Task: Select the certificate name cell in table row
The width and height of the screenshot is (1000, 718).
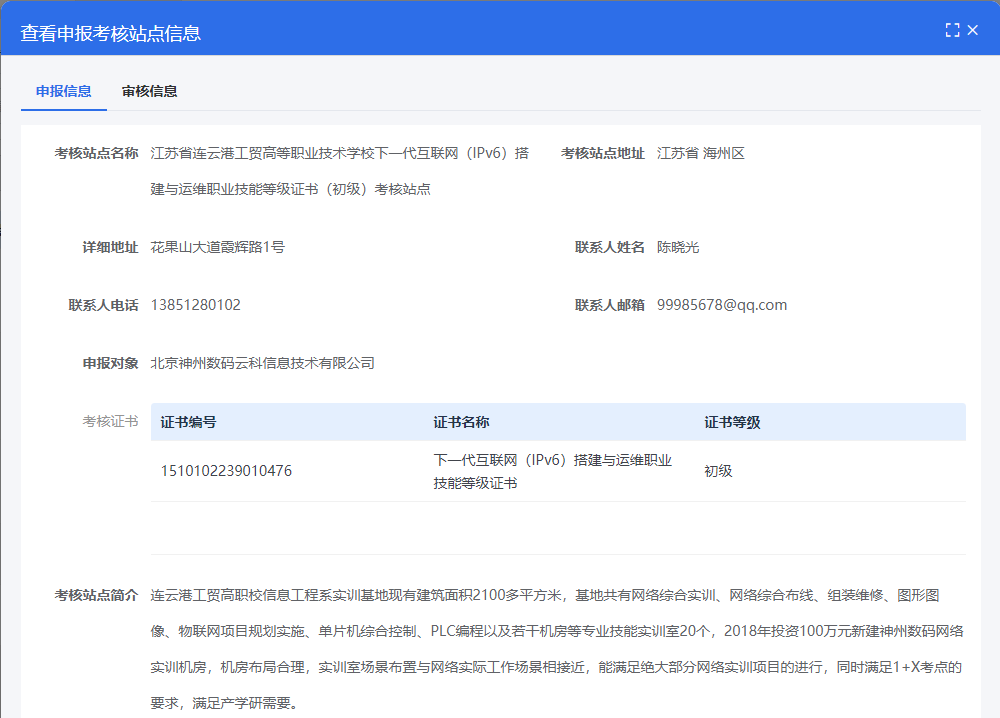Action: tap(552, 471)
